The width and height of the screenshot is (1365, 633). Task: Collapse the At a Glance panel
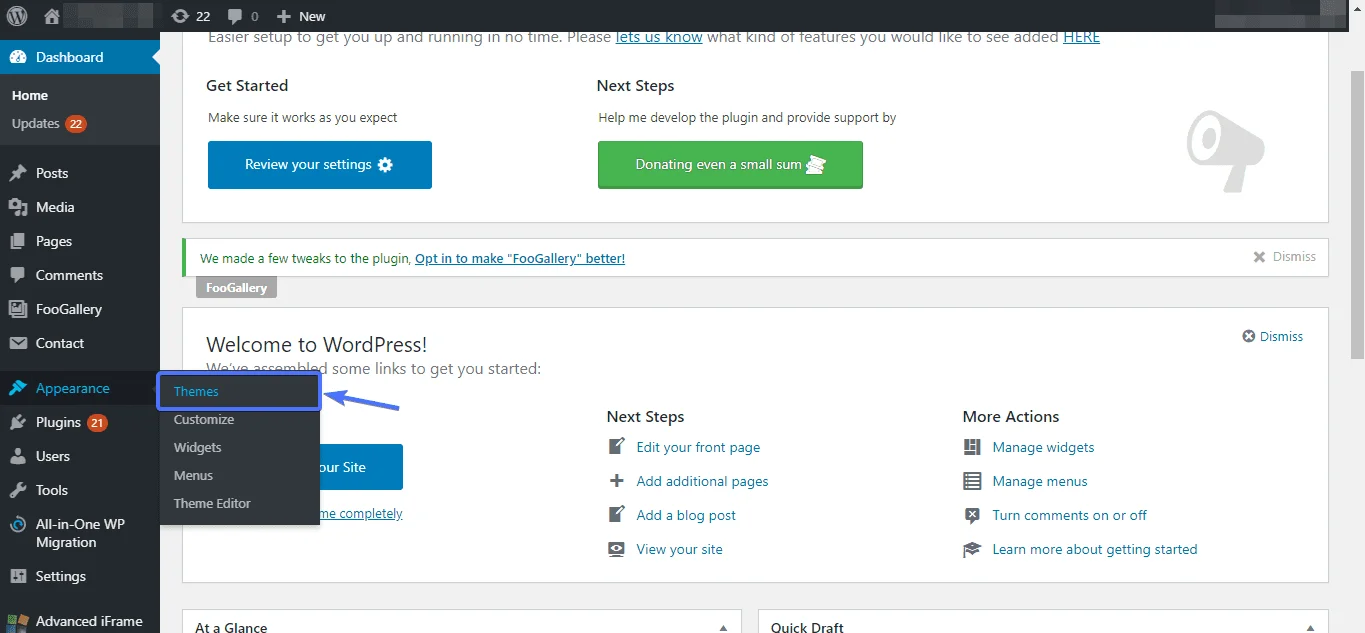pyautogui.click(x=723, y=627)
